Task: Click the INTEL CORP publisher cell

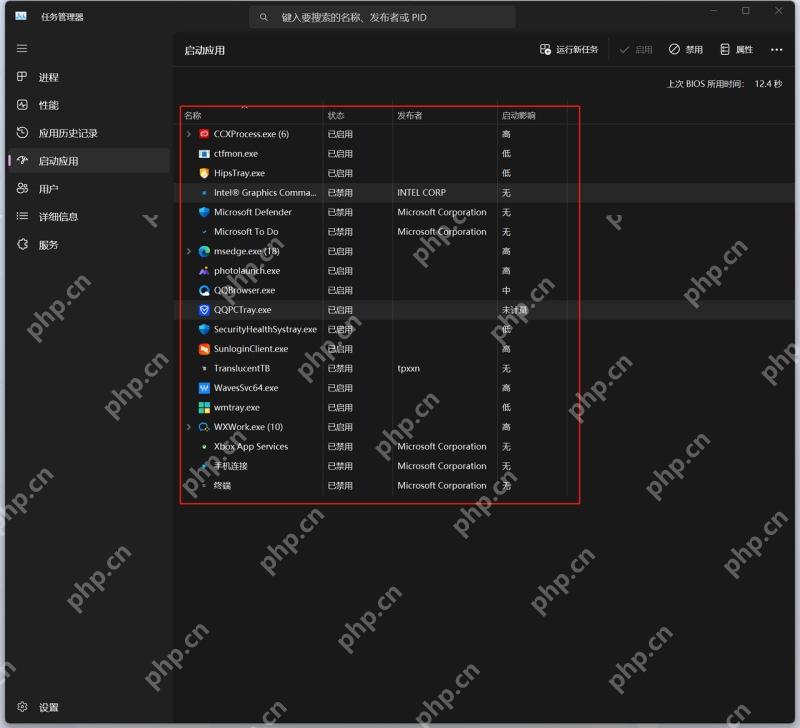Action: click(421, 193)
